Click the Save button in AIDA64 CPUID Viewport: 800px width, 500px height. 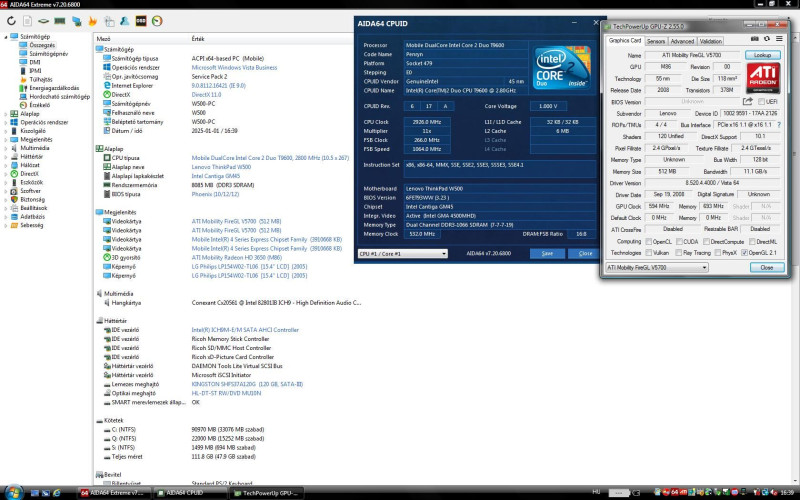[x=547, y=254]
